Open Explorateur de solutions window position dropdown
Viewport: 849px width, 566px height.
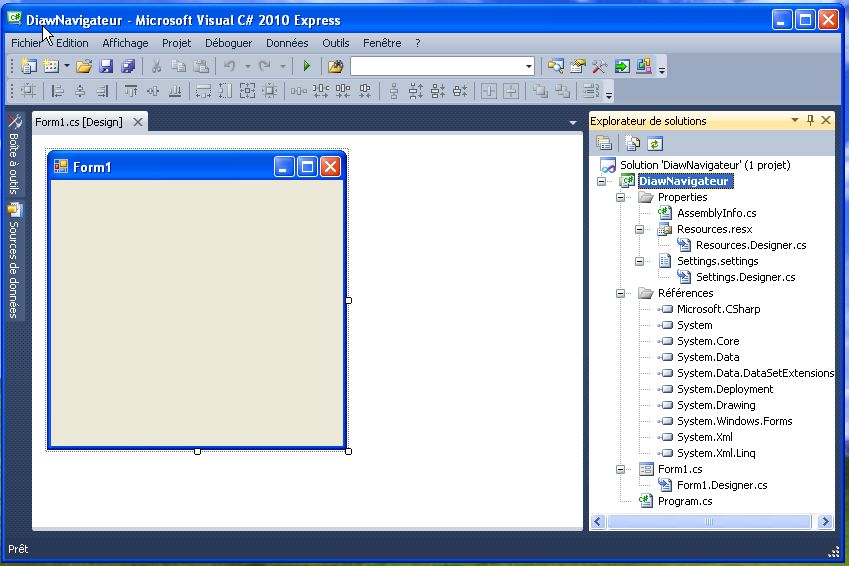[795, 120]
